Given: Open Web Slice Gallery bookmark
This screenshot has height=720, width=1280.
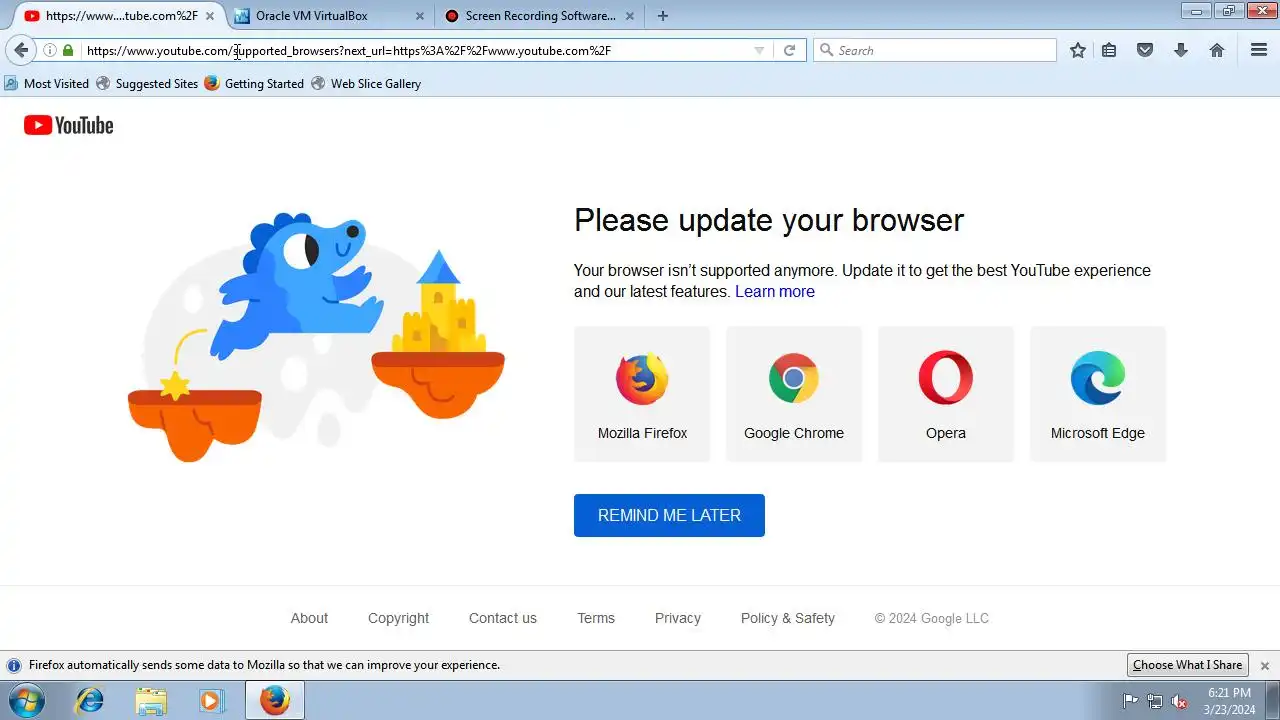Looking at the screenshot, I should click(366, 84).
